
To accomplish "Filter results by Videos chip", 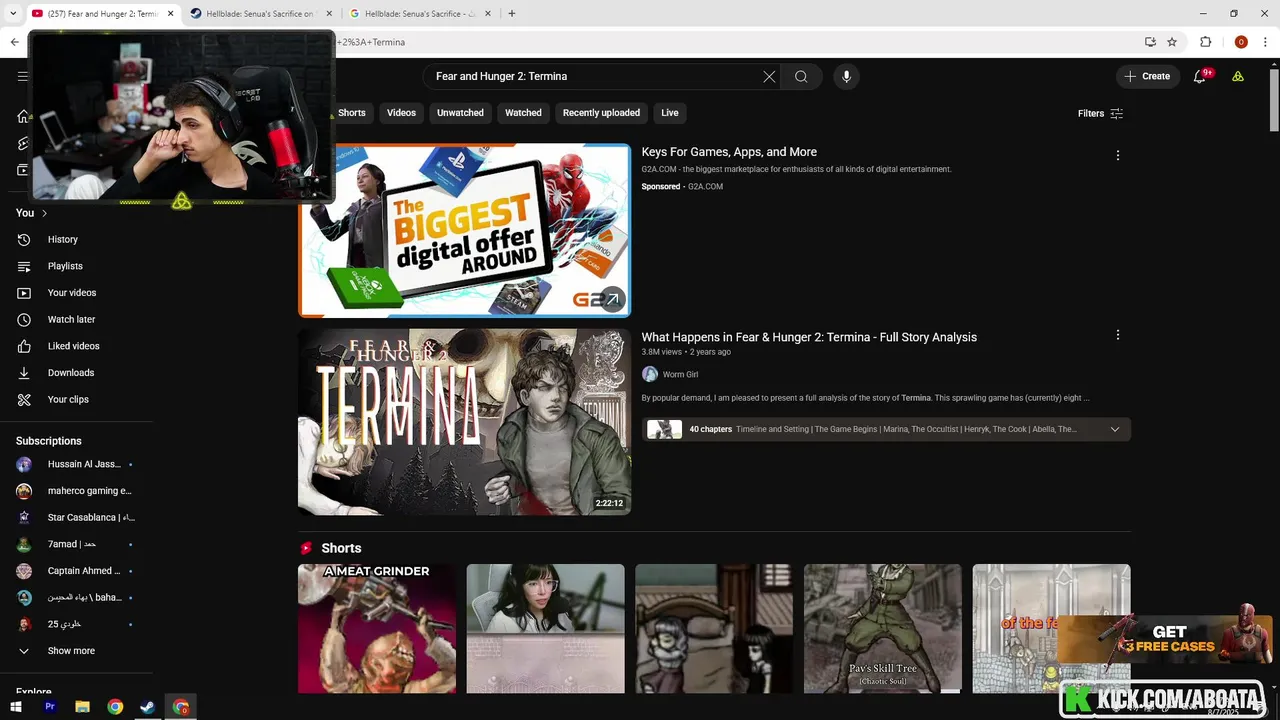I will (401, 113).
